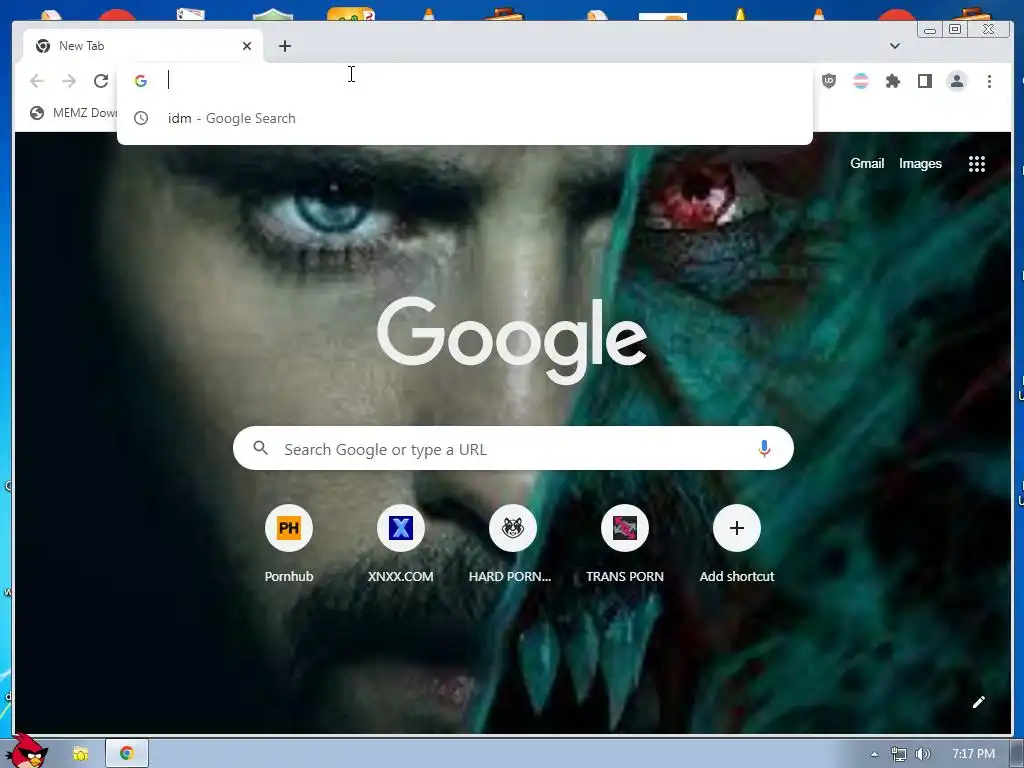Click the browser forward arrow
This screenshot has width=1024, height=768.
[69, 81]
